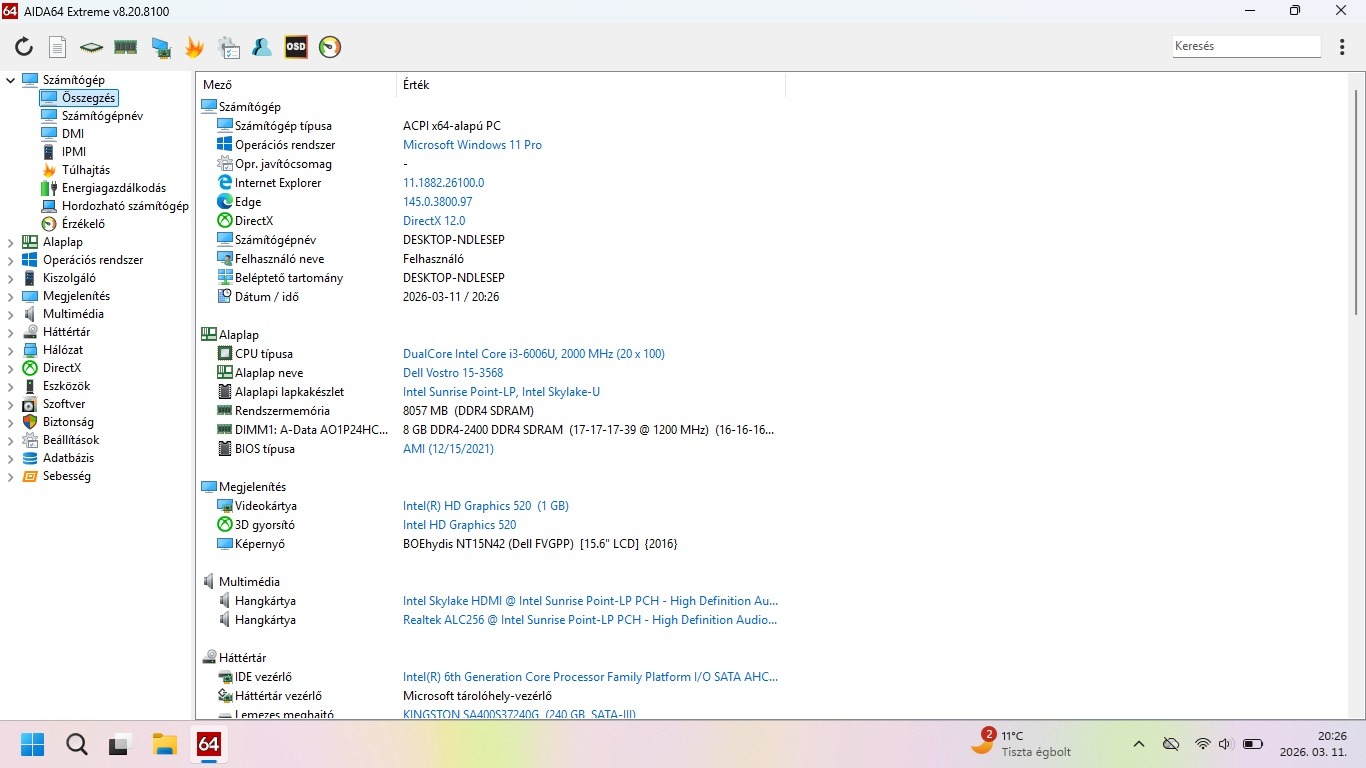The height and width of the screenshot is (768, 1366).
Task: Select the Számítógépnév row in details list
Action: [x=490, y=240]
